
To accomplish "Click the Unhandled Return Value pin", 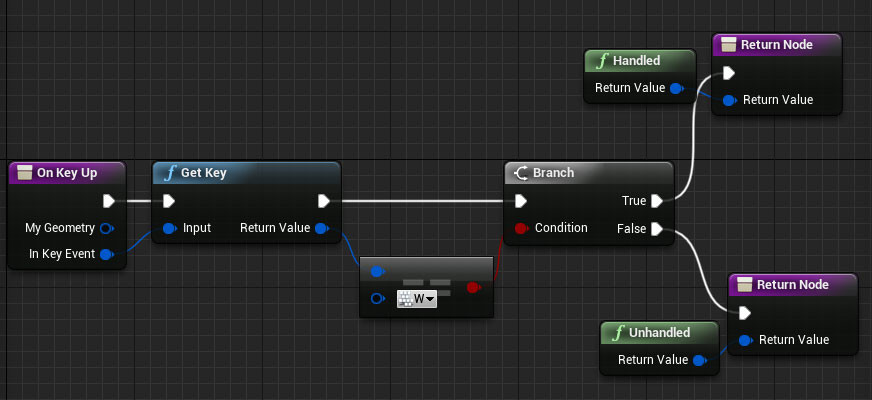I will click(699, 360).
